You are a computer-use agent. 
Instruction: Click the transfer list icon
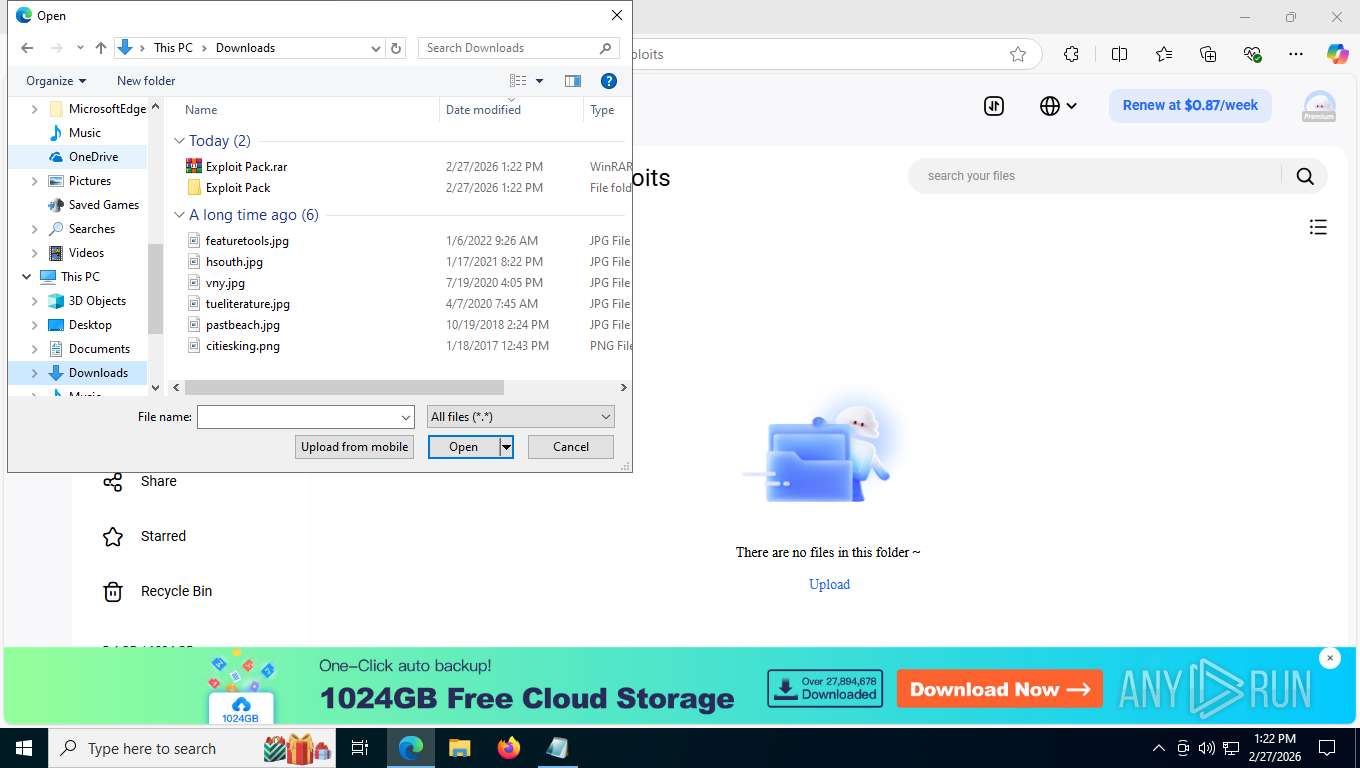pos(994,106)
